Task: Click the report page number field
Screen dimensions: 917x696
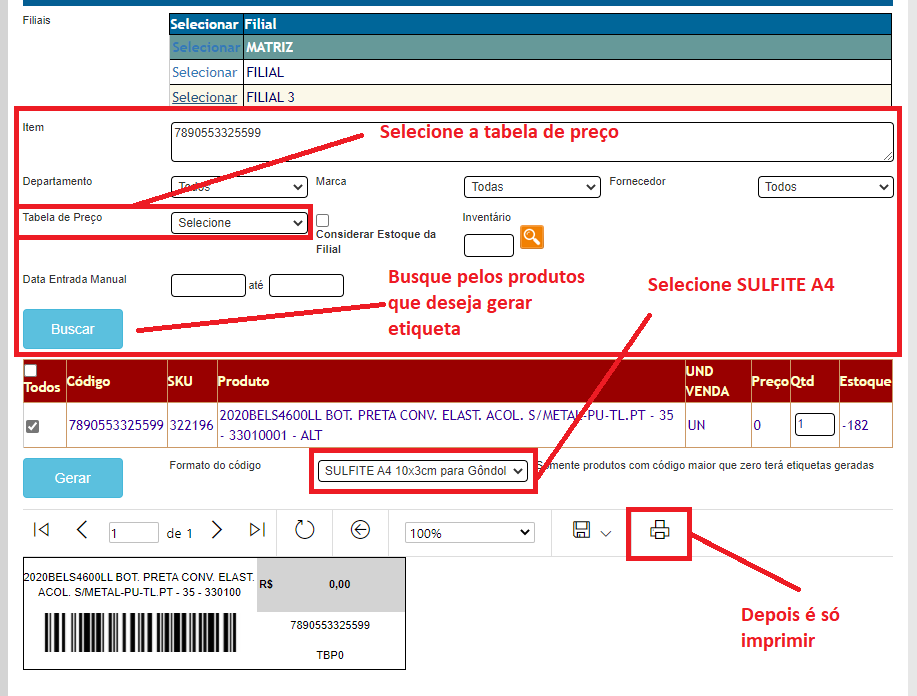Action: (x=134, y=533)
